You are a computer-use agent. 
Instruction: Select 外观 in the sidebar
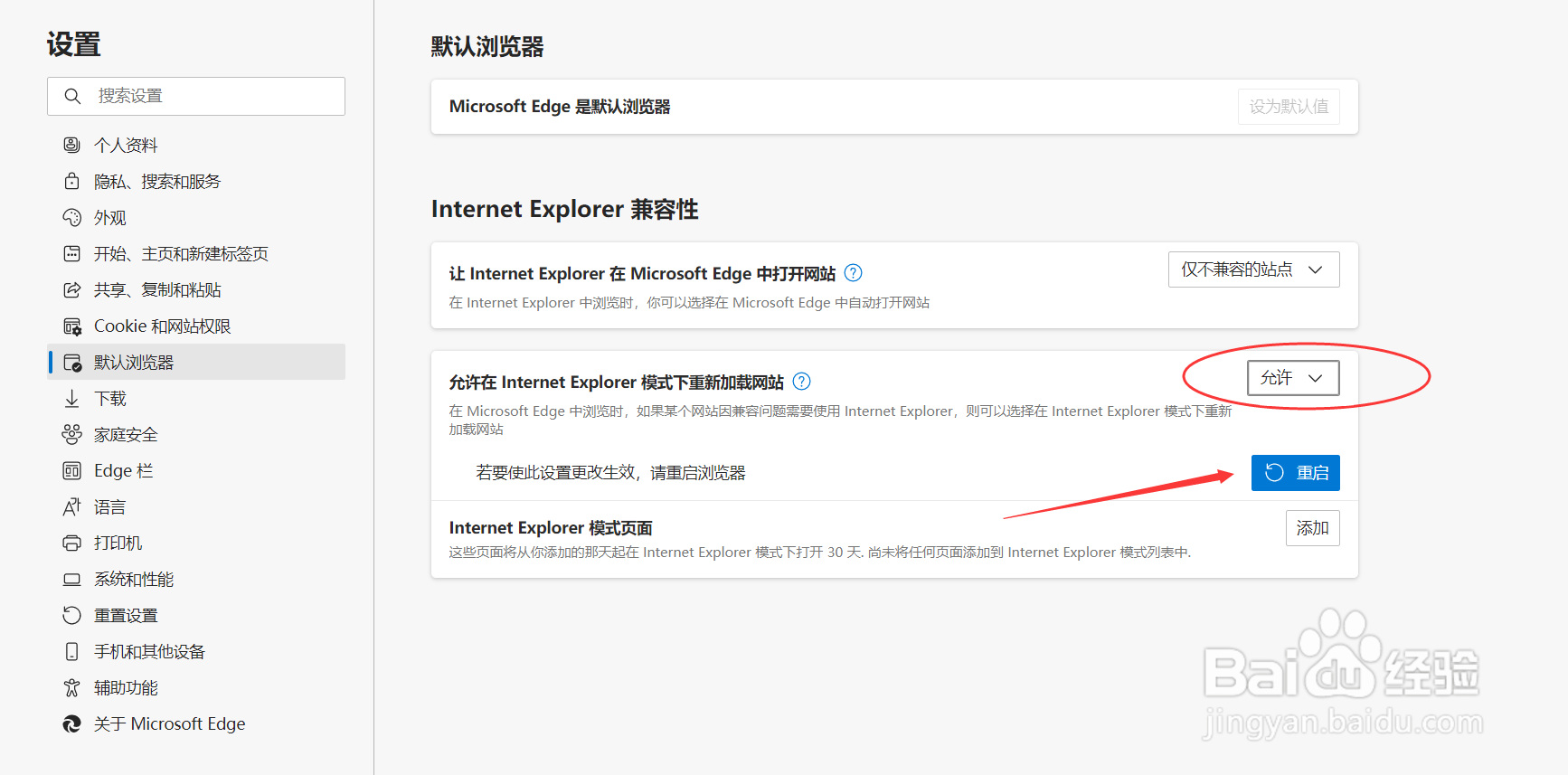[196, 217]
